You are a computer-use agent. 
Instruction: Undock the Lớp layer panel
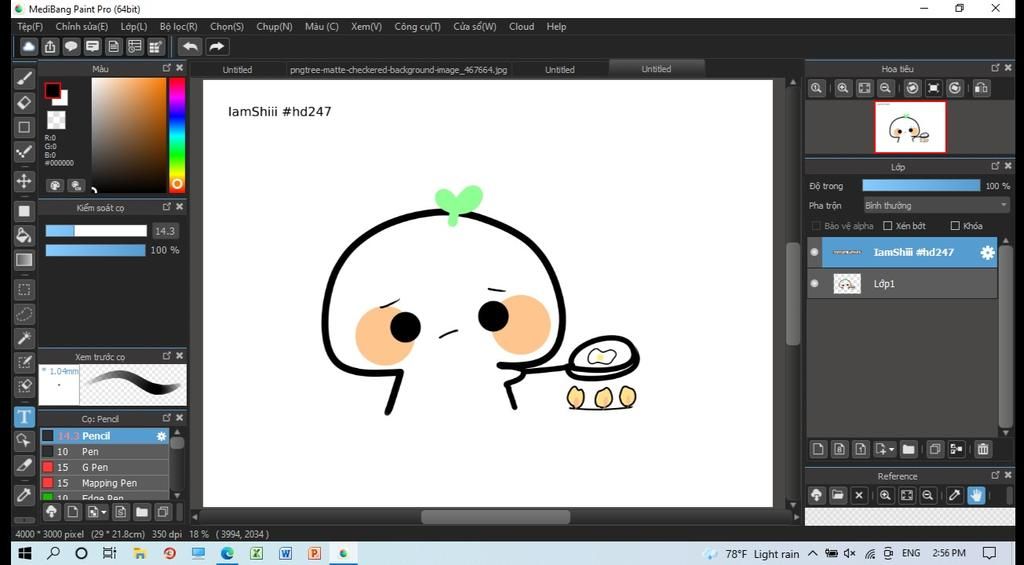(x=995, y=167)
